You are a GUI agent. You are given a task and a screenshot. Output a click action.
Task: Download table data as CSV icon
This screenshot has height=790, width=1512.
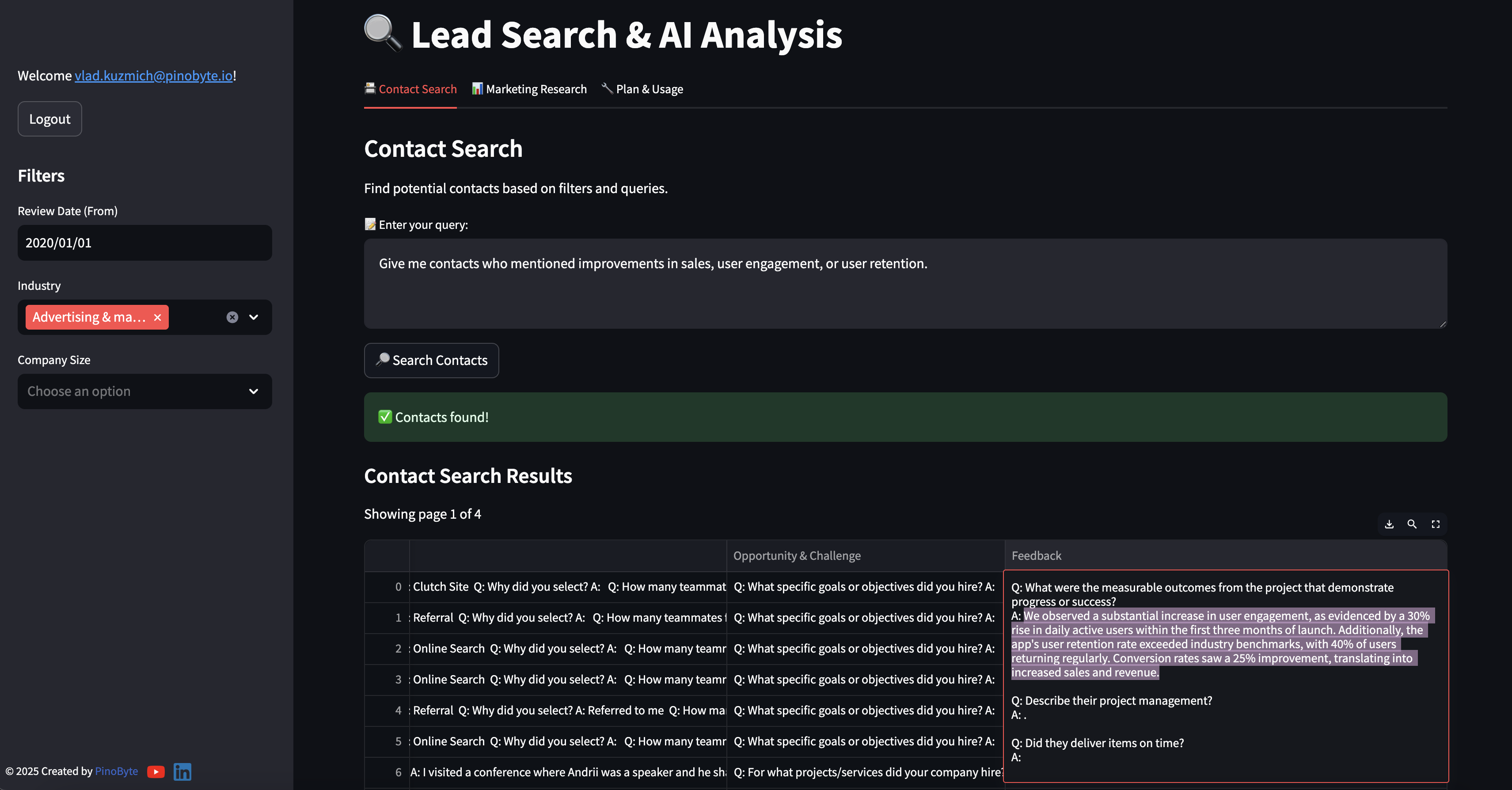1389,524
